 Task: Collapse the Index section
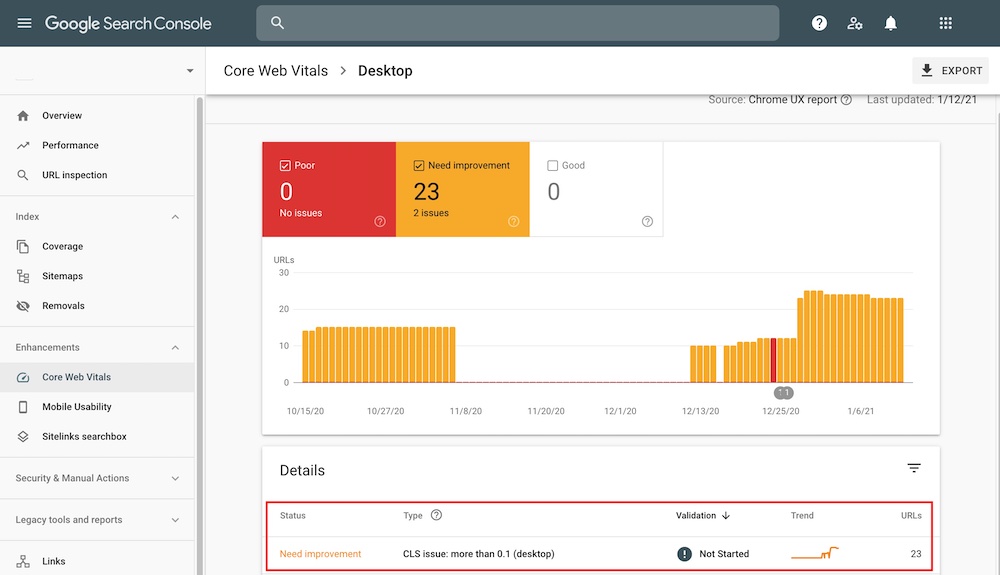tap(176, 217)
